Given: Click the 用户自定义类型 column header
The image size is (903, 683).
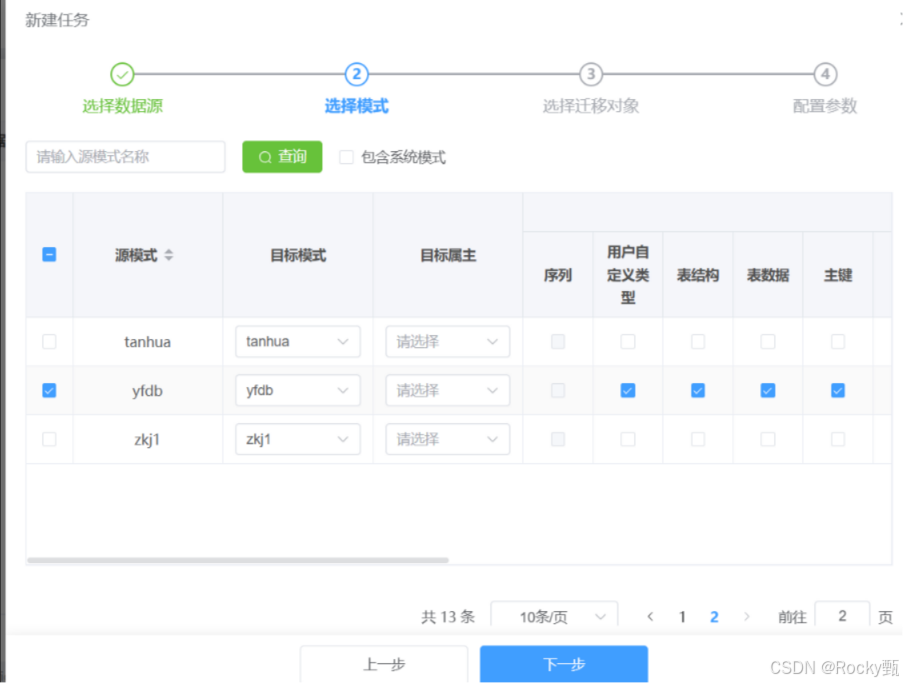Looking at the screenshot, I should [628, 275].
